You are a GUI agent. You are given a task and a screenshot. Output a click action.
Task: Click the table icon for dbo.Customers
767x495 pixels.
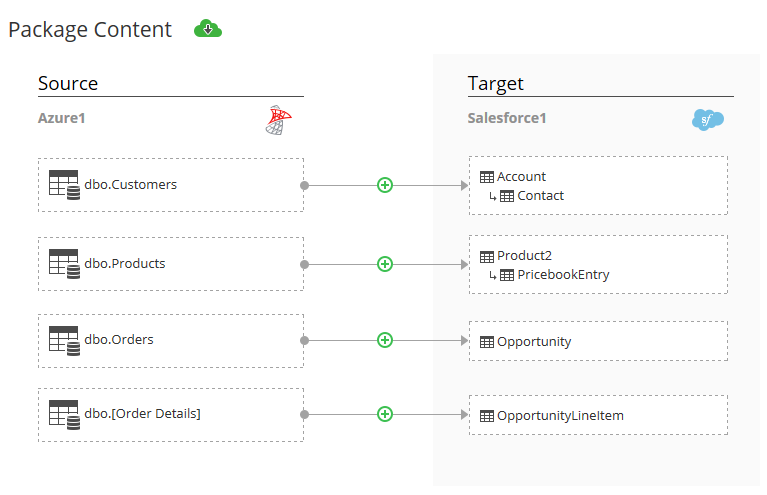coord(64,185)
